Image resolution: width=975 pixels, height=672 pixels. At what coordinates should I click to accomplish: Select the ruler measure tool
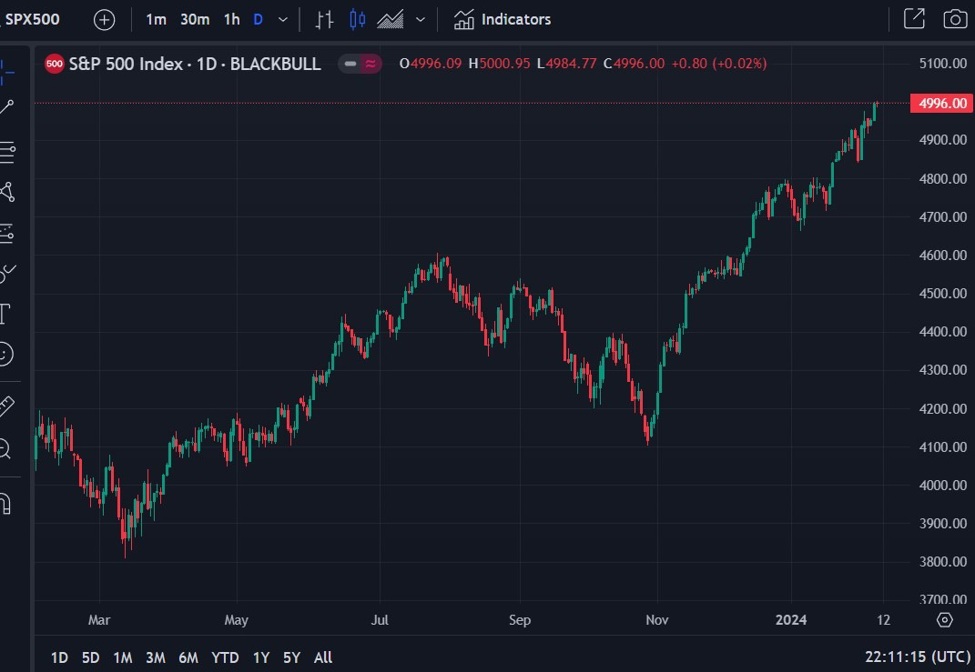[6, 406]
